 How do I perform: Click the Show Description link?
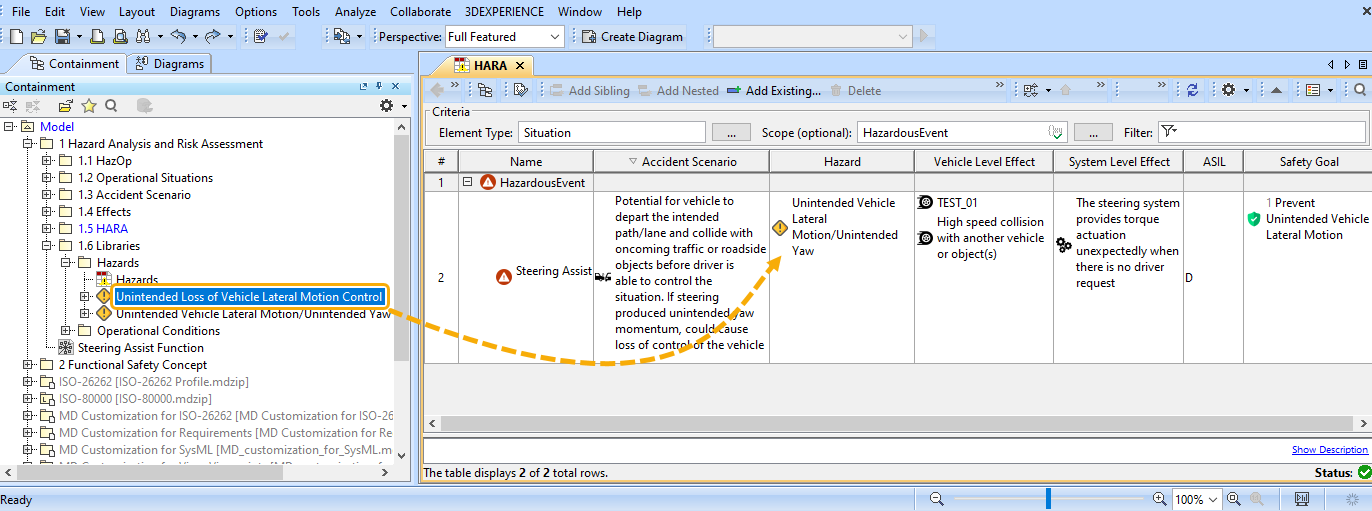(1329, 450)
